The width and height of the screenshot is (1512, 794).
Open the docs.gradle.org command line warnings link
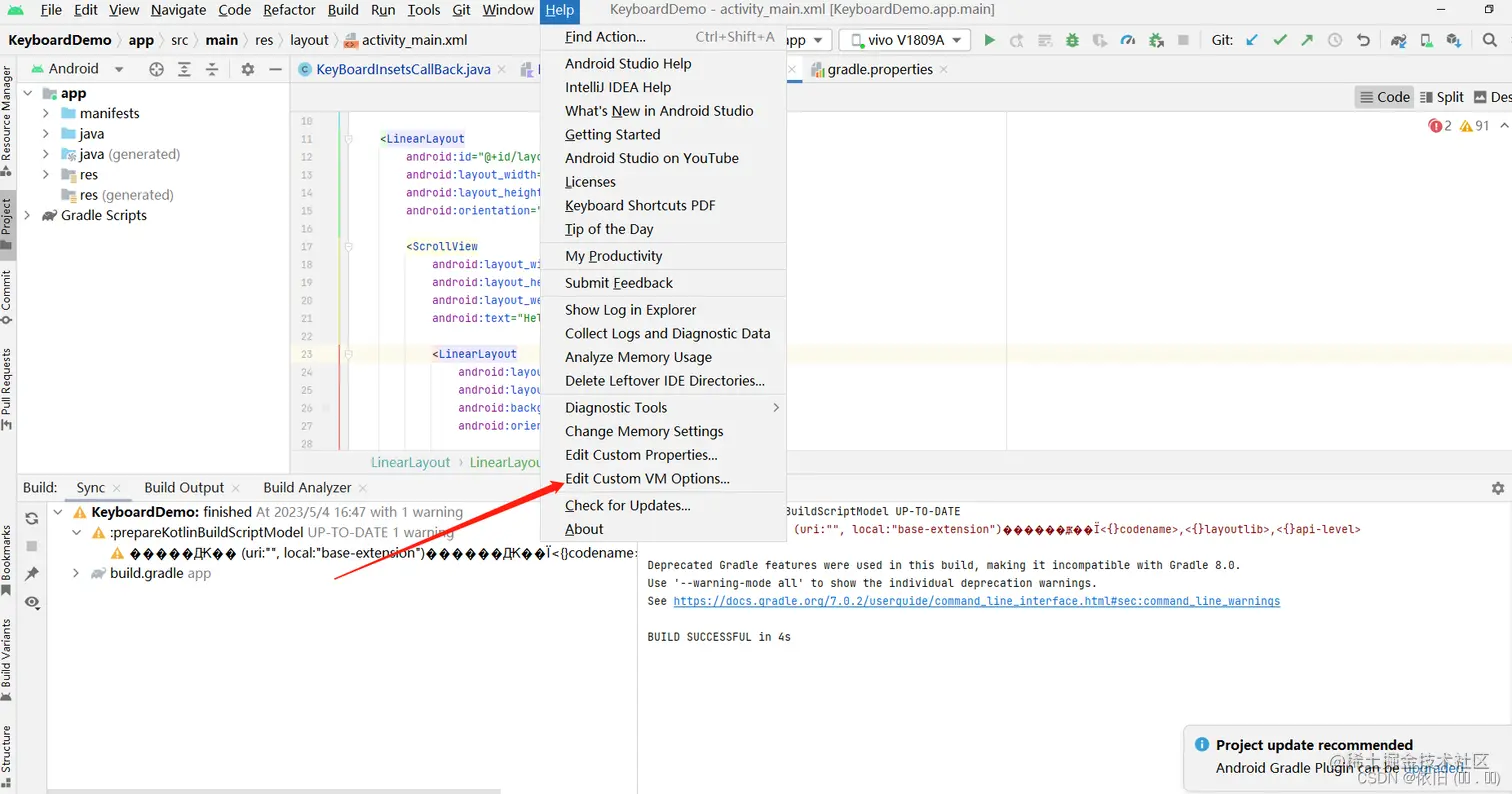click(976, 602)
